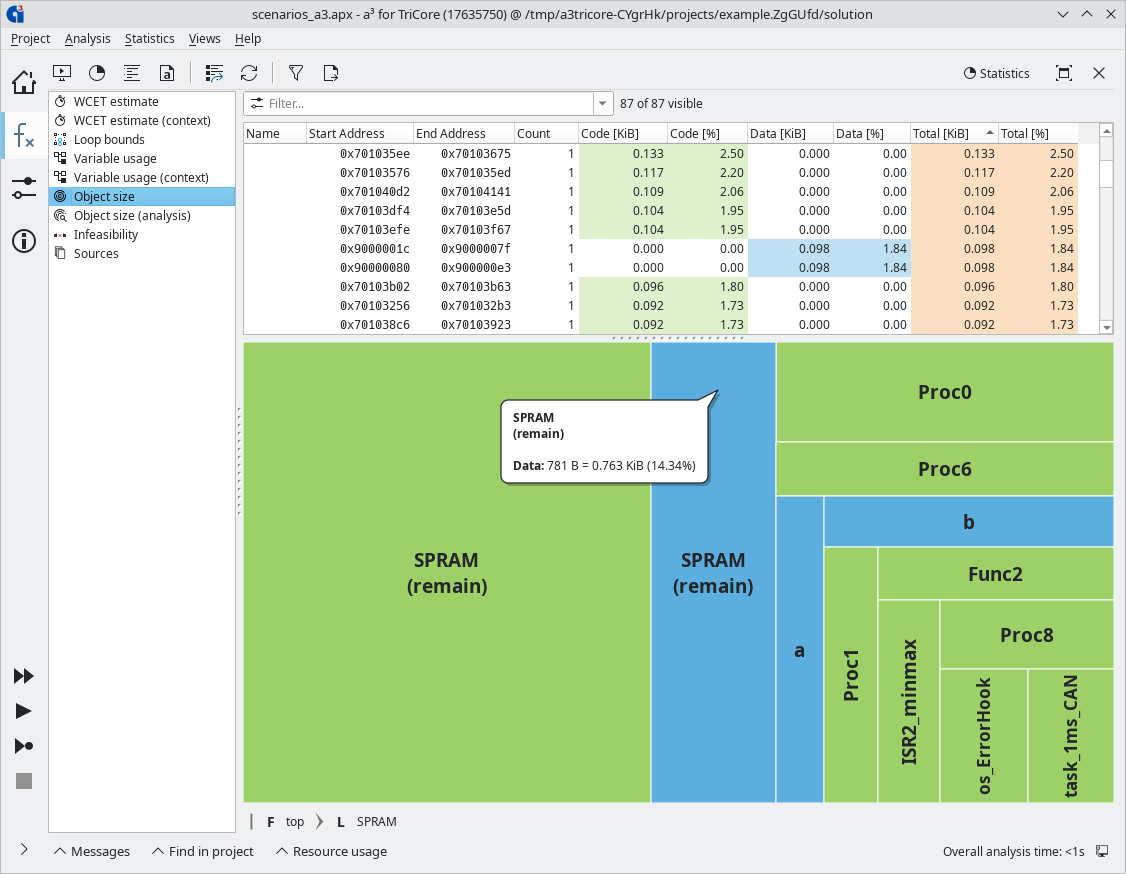Click the expand panel frame icon
Image resolution: width=1126 pixels, height=874 pixels.
(x=1064, y=73)
